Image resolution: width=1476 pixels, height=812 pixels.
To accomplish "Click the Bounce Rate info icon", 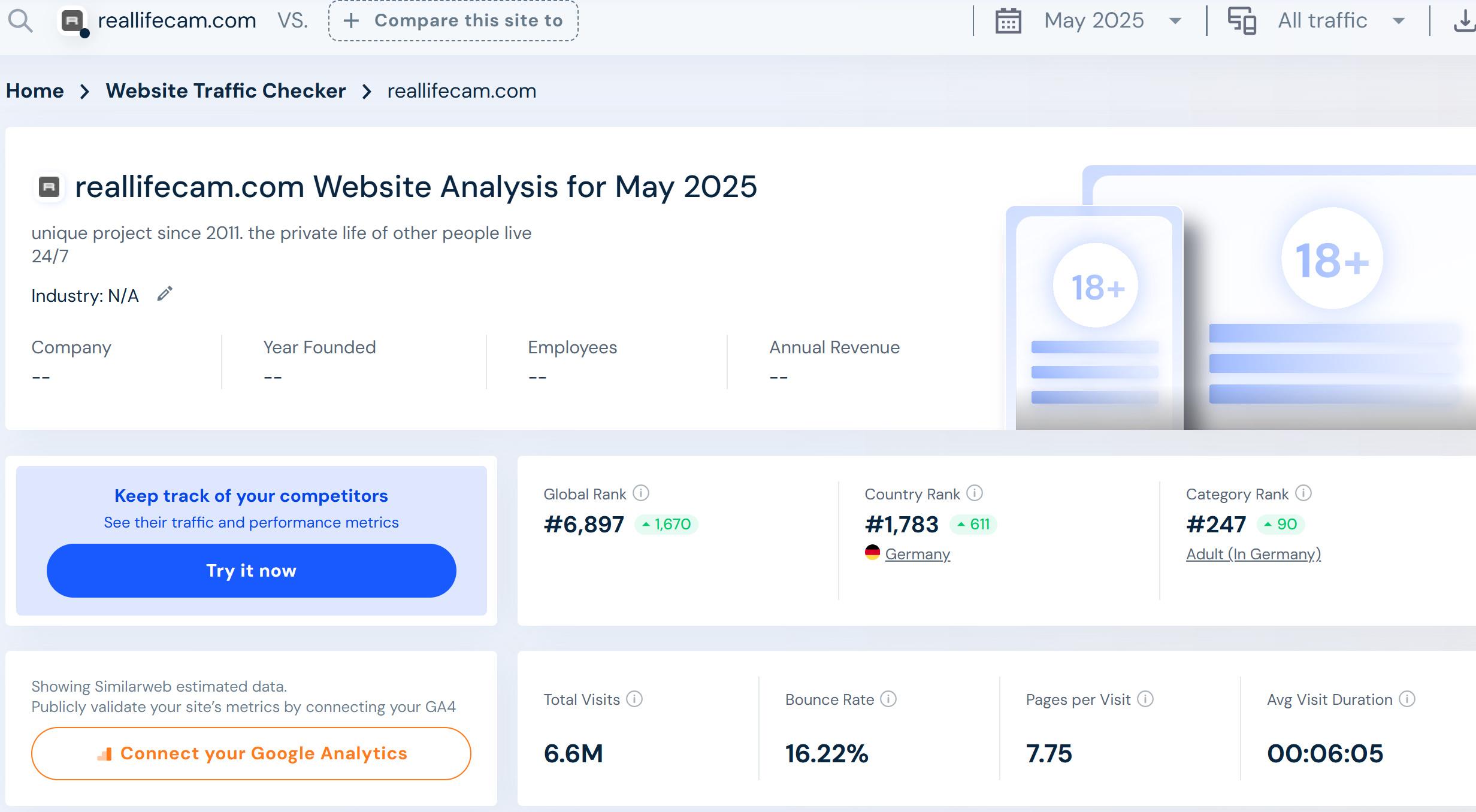I will [x=888, y=699].
